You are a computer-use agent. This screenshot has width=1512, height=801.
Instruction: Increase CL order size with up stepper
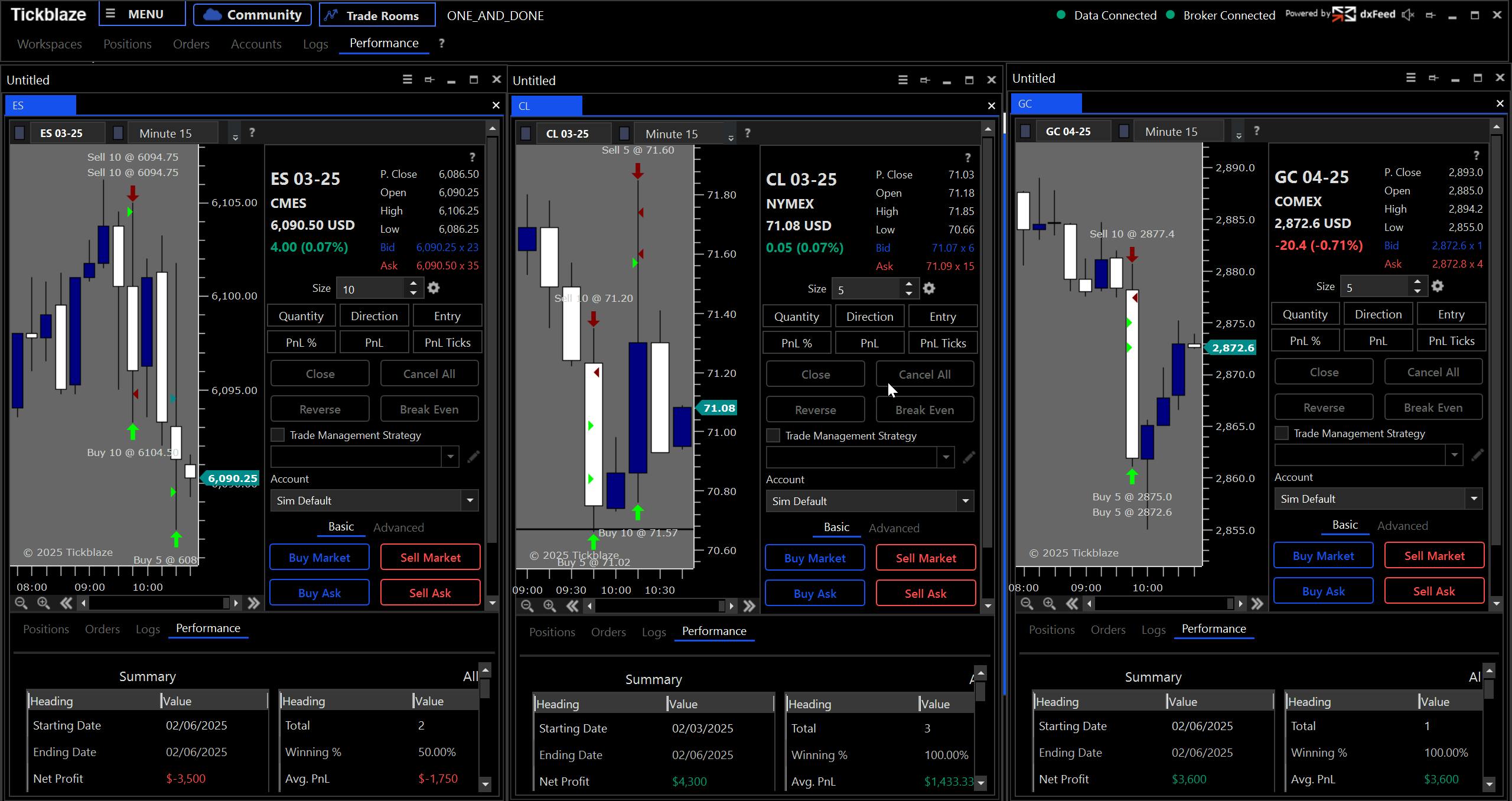(909, 284)
